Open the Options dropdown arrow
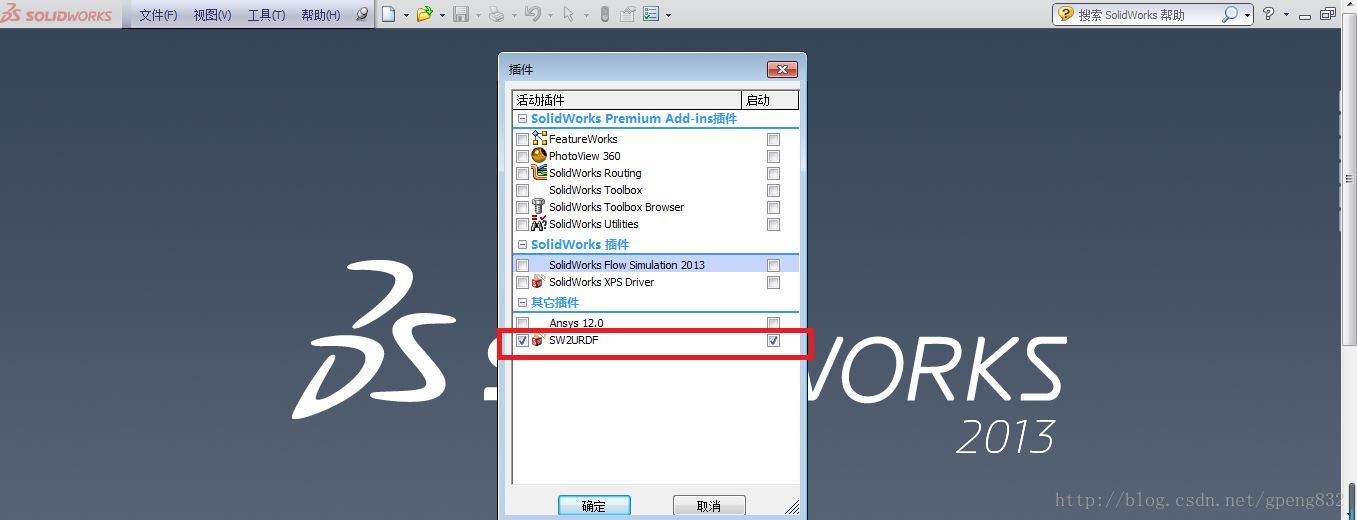Viewport: 1357px width, 520px height. click(668, 15)
